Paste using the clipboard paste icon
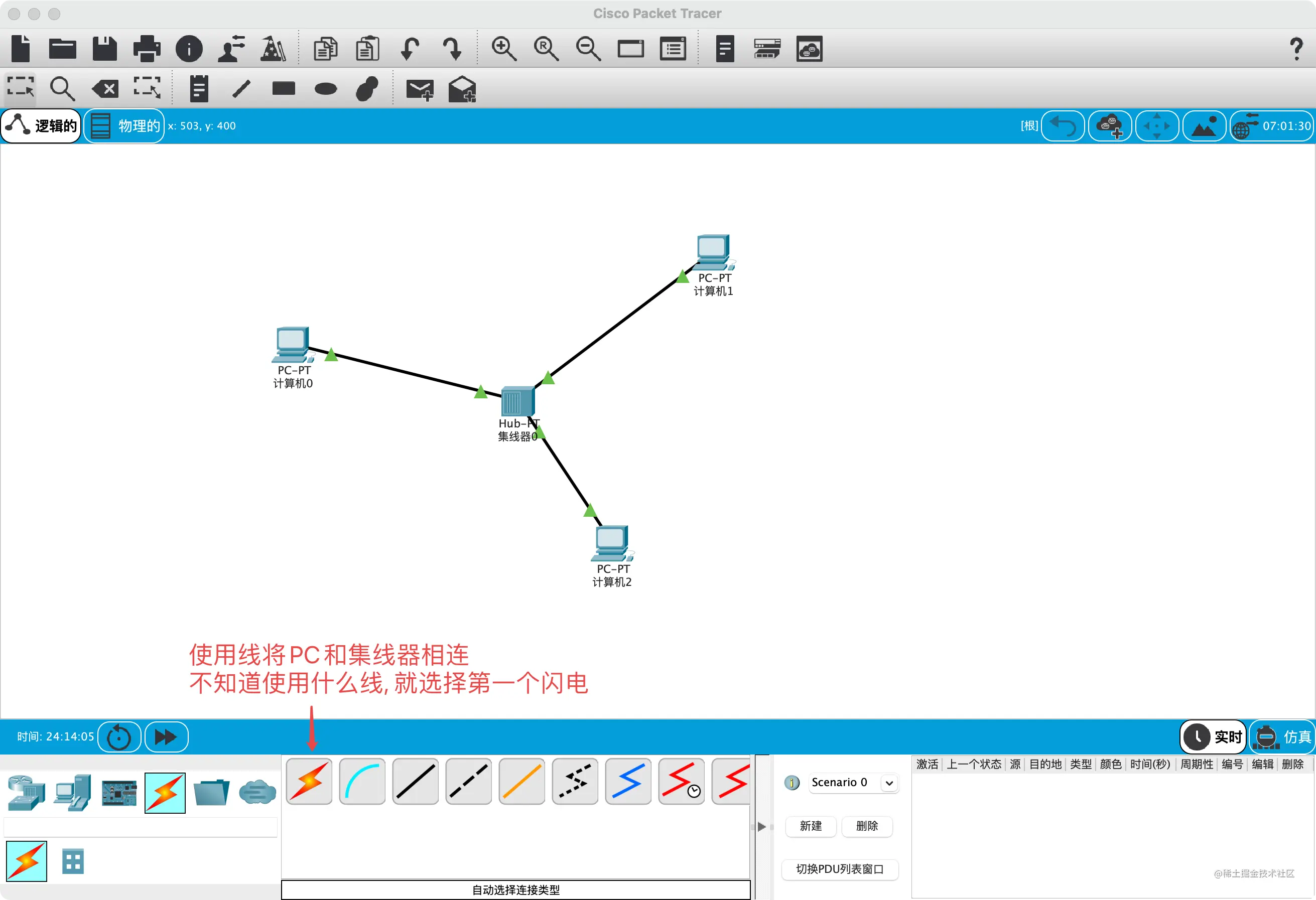Screen dimensions: 1316x900 coord(367,49)
